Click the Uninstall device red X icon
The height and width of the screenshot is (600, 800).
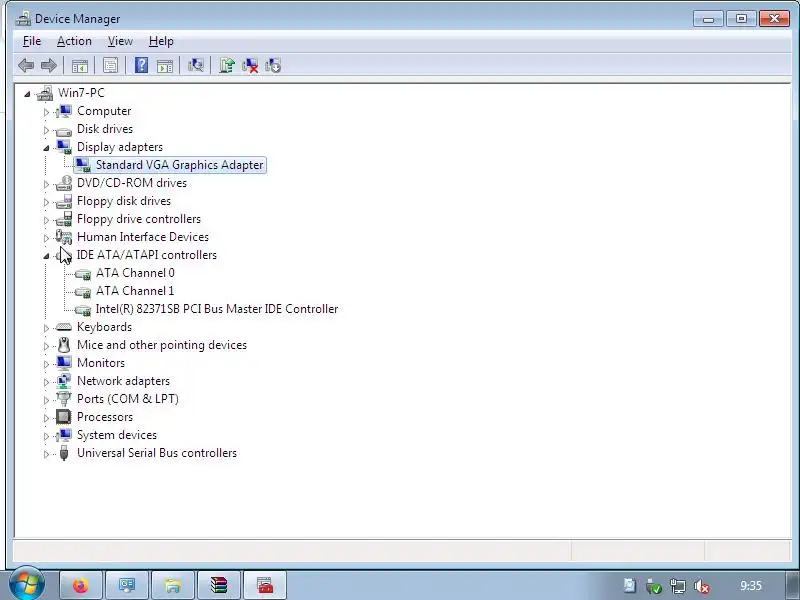click(x=250, y=65)
